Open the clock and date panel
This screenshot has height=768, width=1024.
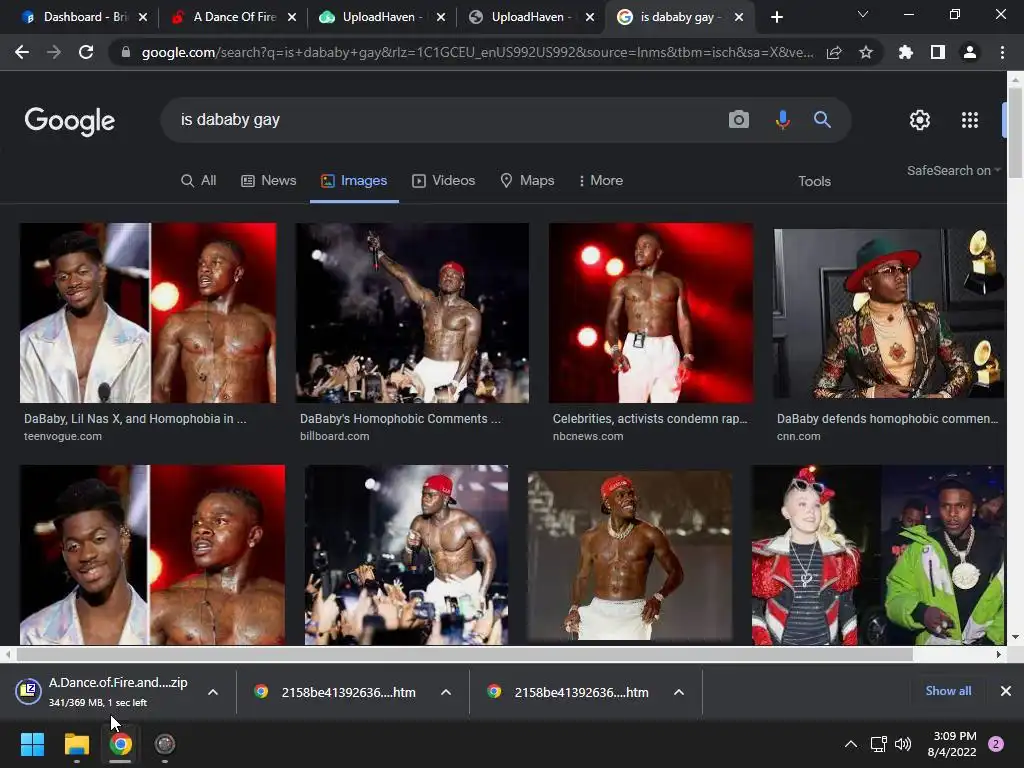tap(954, 744)
